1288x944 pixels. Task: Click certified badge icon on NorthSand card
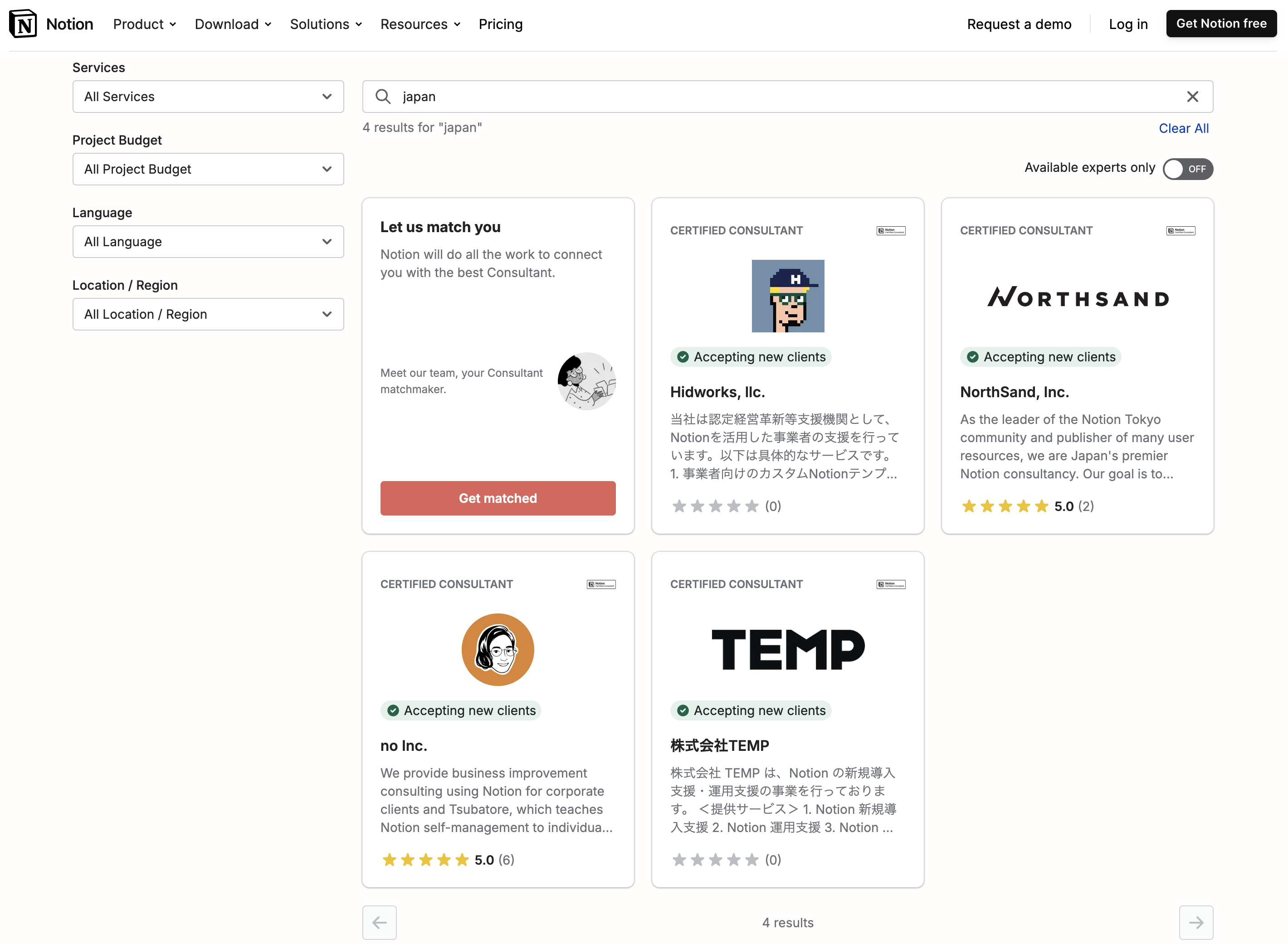(1180, 231)
